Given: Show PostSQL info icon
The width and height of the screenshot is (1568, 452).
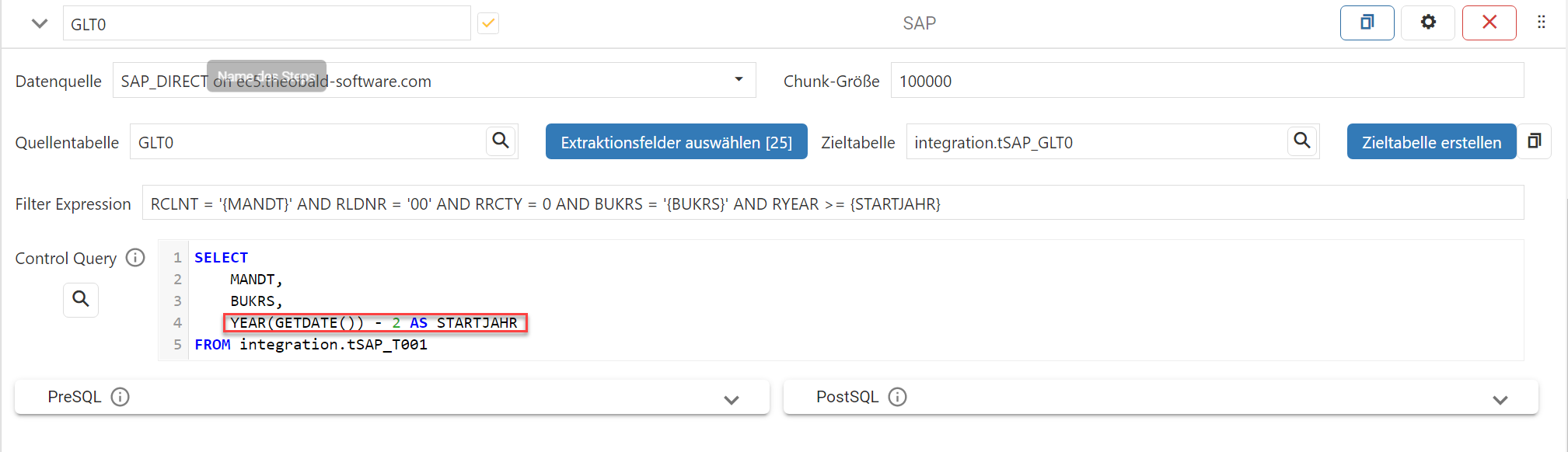Looking at the screenshot, I should (x=897, y=397).
